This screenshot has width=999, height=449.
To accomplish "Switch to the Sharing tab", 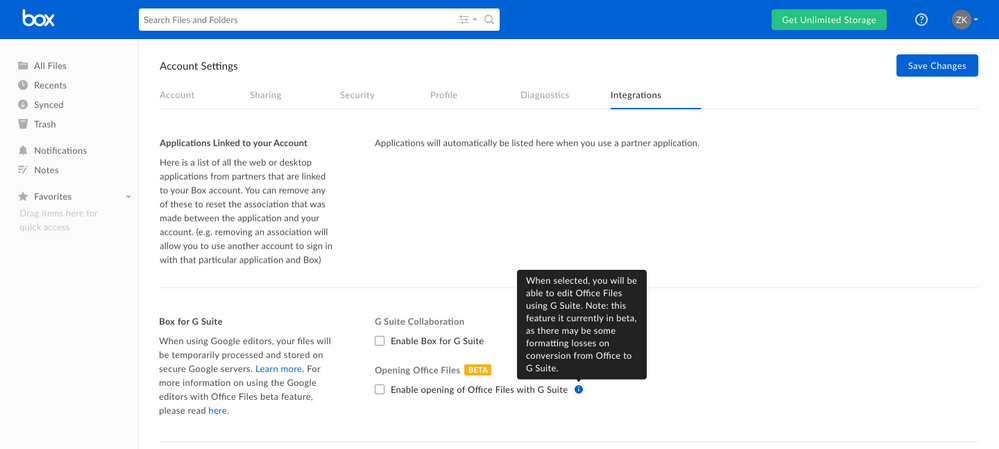I will pos(266,95).
